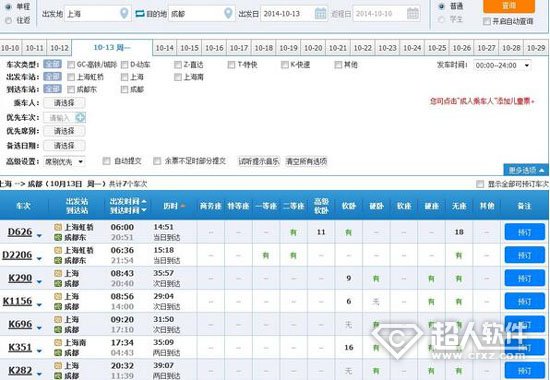Switch to 10-12 date tab
The height and width of the screenshot is (380, 550).
(59, 48)
